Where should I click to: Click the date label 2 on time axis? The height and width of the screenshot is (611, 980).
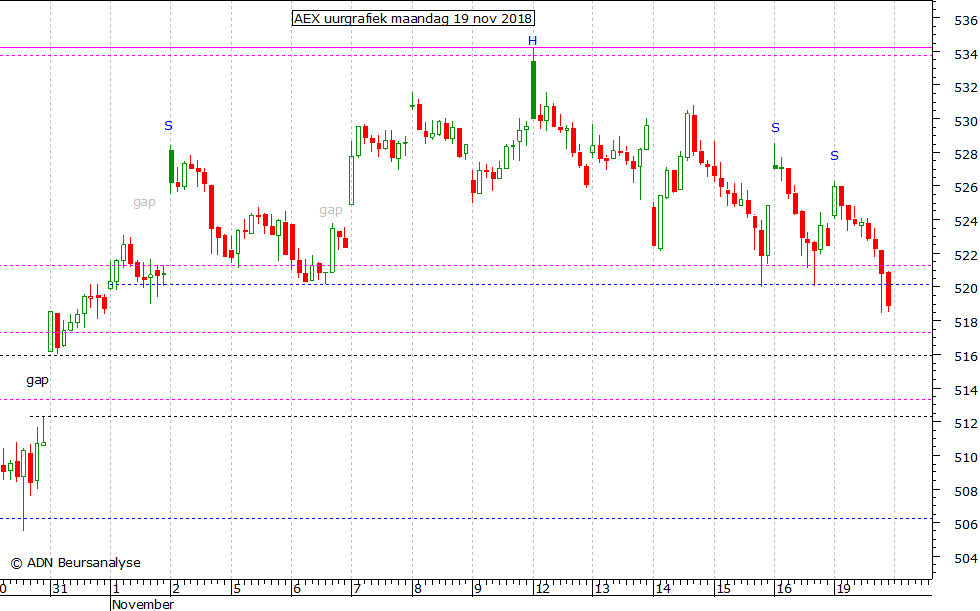tap(176, 589)
